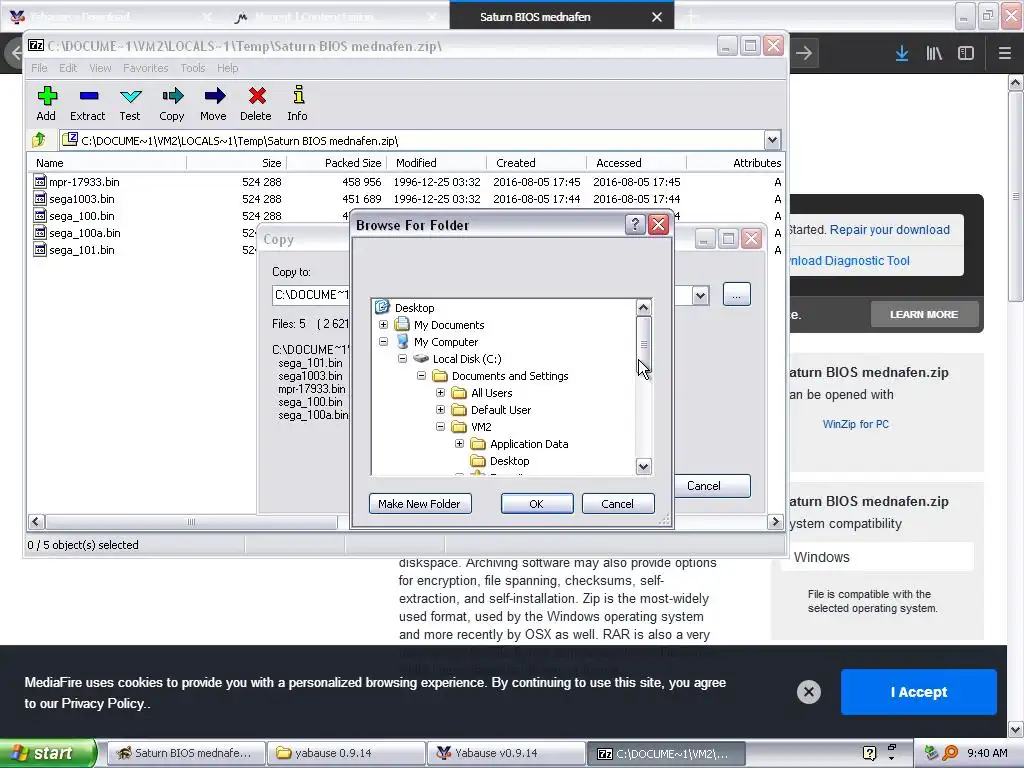Open the browser hamburger menu
Image resolution: width=1024 pixels, height=768 pixels.
click(x=1005, y=54)
